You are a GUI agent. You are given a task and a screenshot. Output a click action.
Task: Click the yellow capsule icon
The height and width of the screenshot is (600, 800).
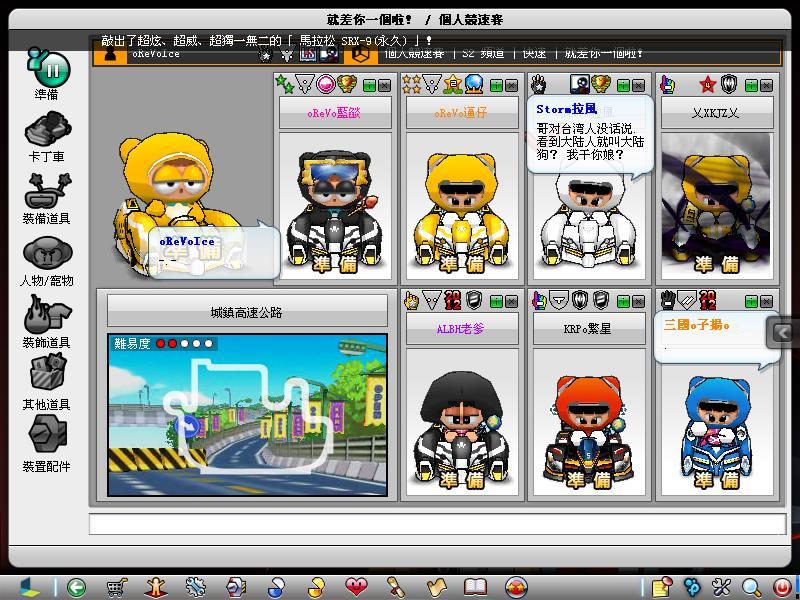click(316, 588)
